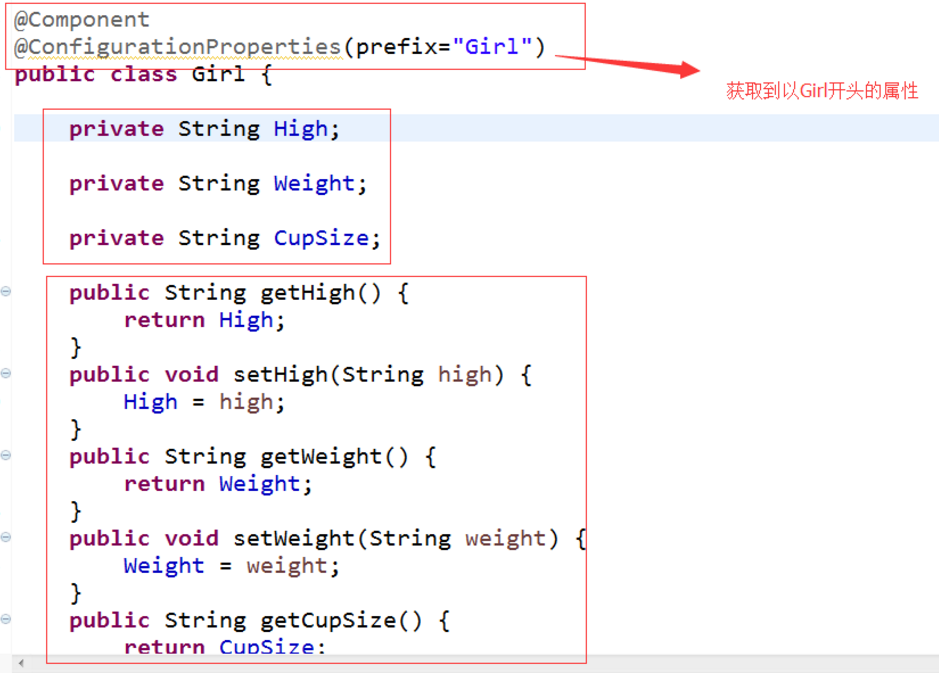Viewport: 939px width, 676px height.
Task: Collapse the getCupSize() method fold marker
Action: tap(6, 619)
